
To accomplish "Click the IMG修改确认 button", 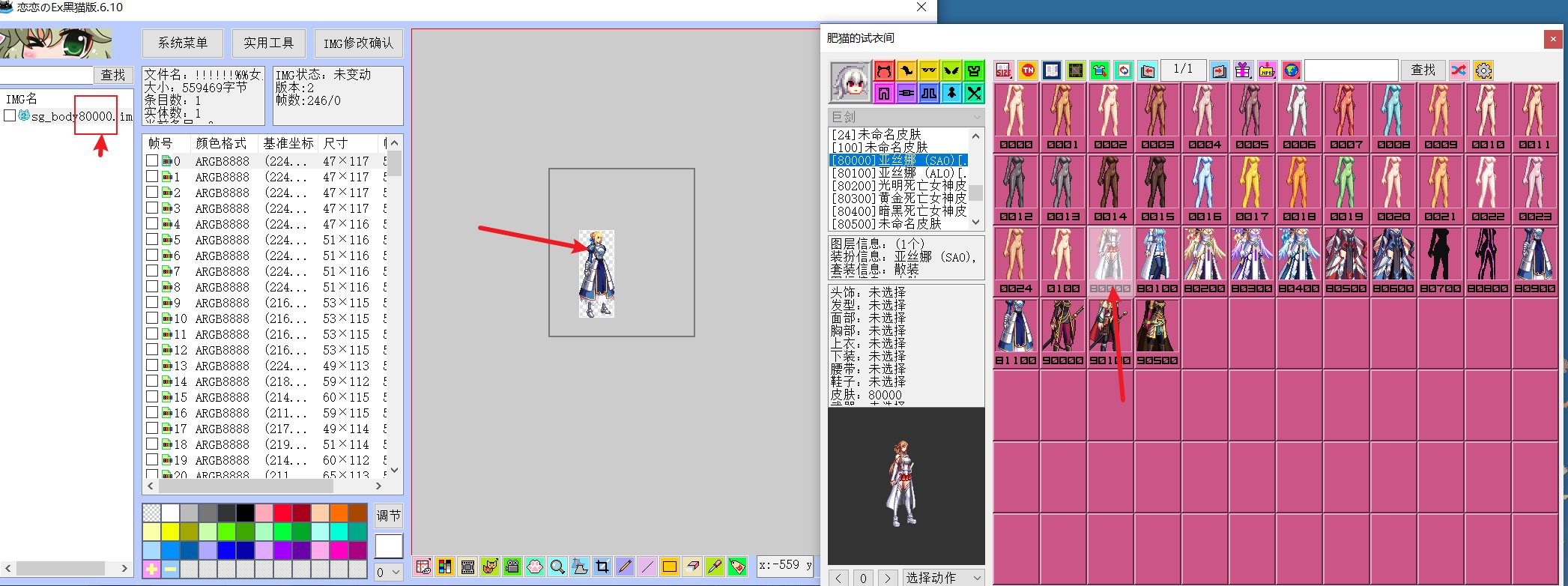I will click(358, 43).
